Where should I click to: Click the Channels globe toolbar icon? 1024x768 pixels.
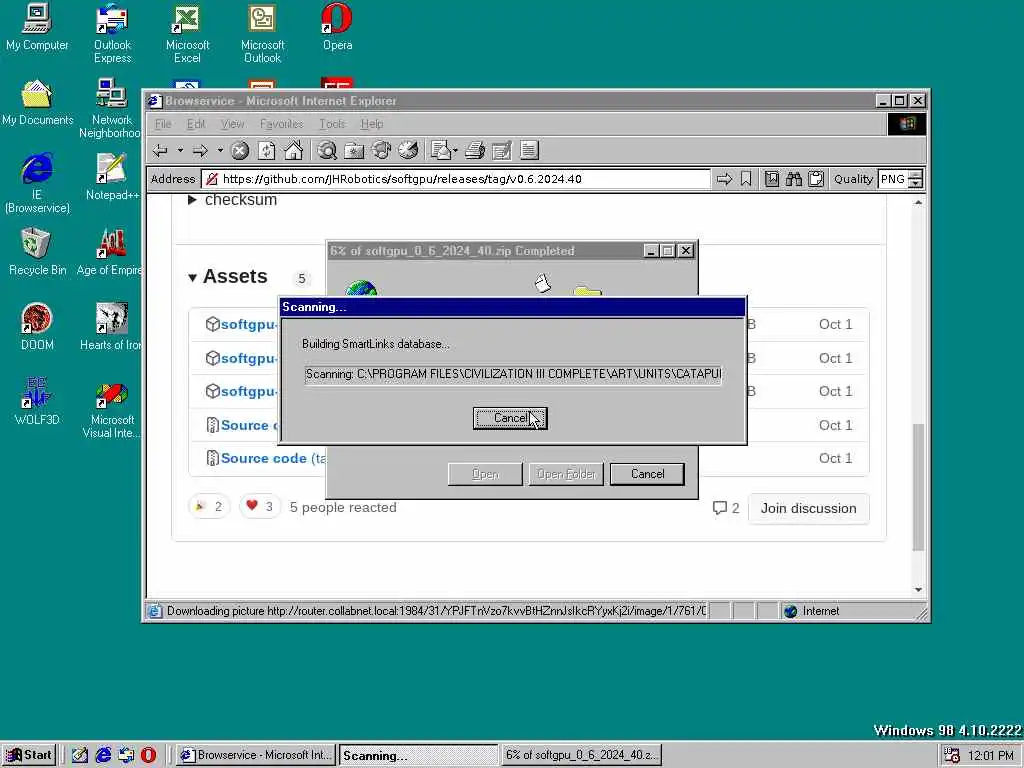381,151
